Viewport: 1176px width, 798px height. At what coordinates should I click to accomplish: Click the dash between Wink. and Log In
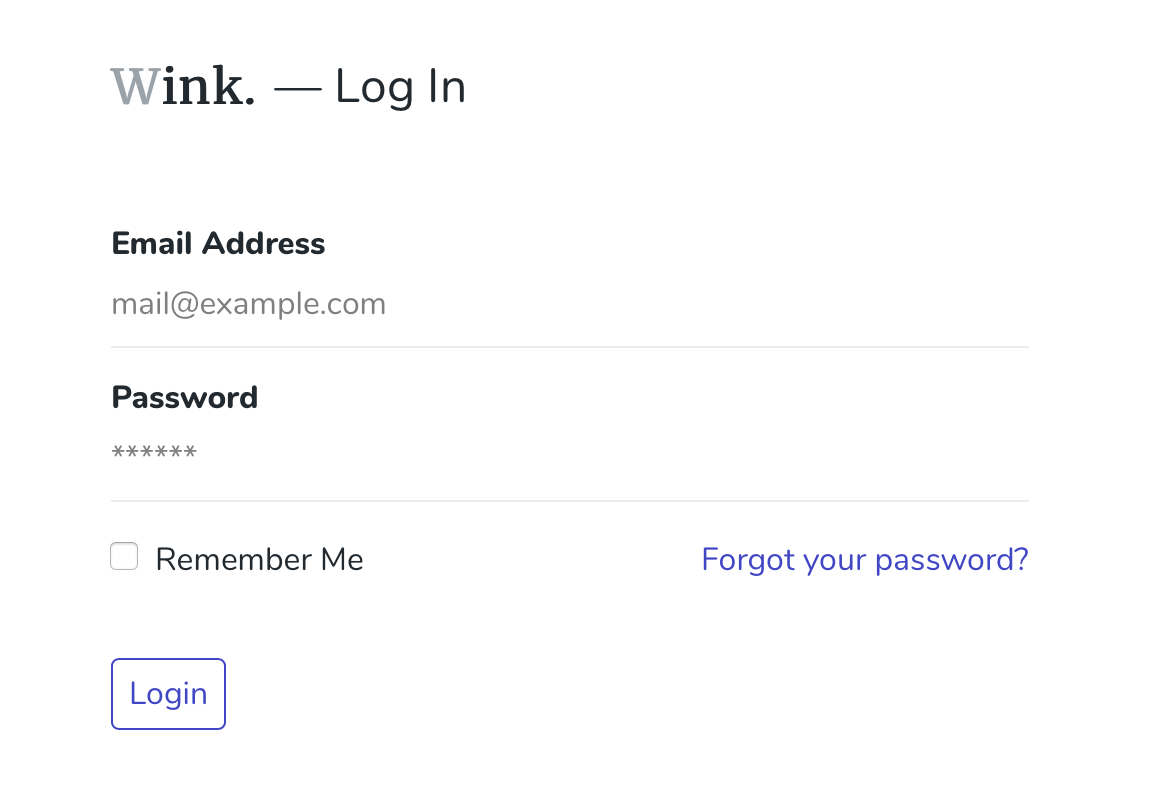click(x=297, y=89)
